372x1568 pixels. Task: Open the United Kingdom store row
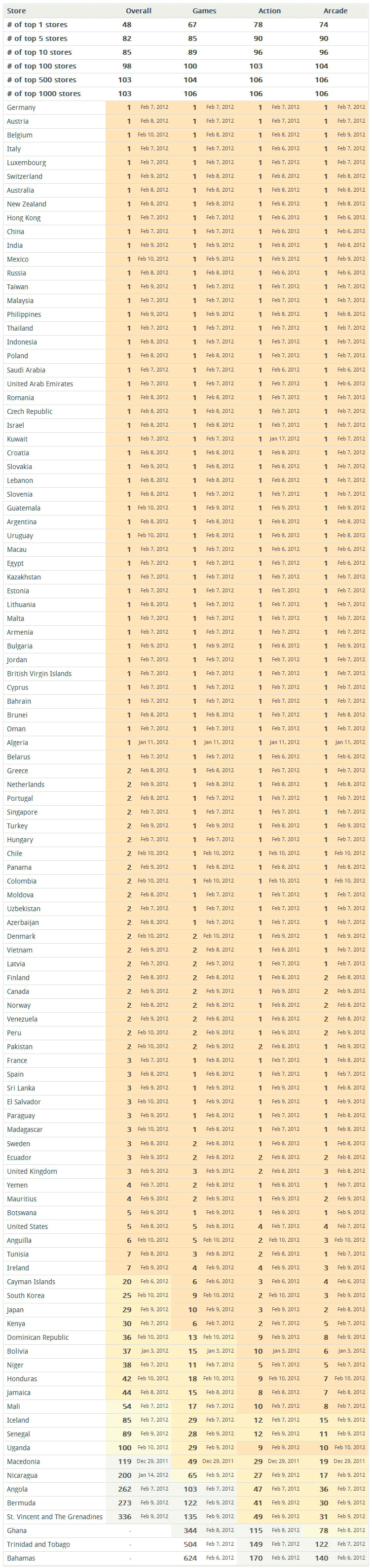(x=32, y=1171)
